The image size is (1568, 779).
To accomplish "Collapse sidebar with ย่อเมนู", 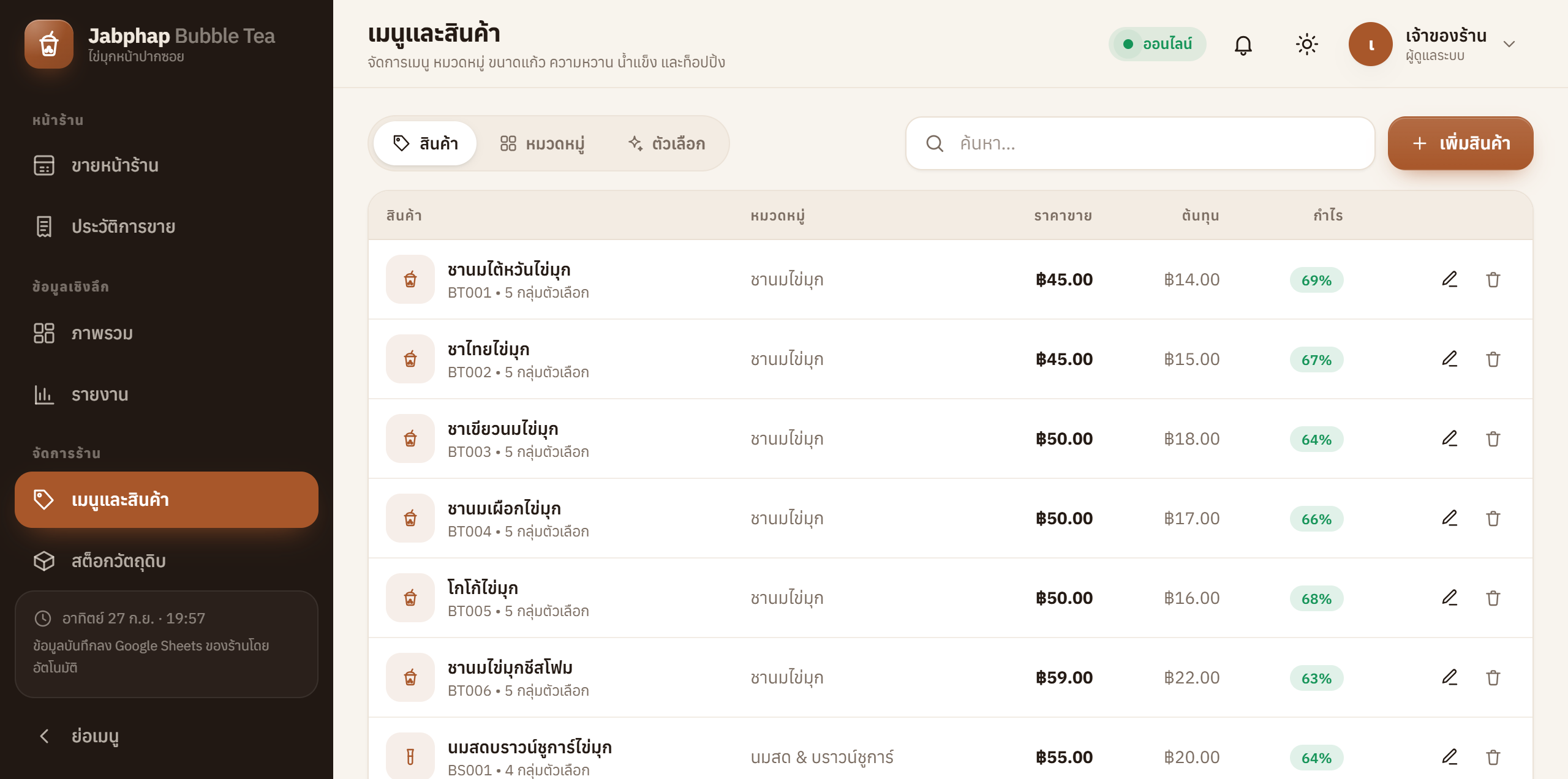I will coord(167,736).
